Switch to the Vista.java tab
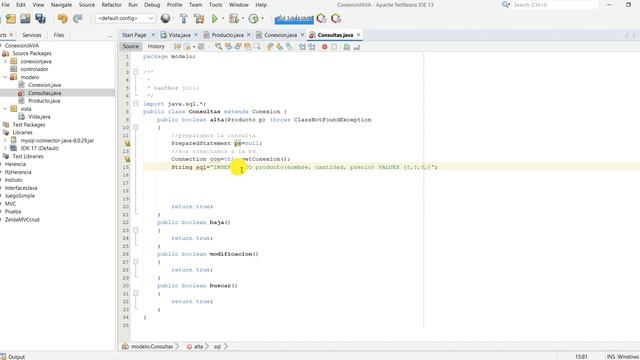 point(179,35)
